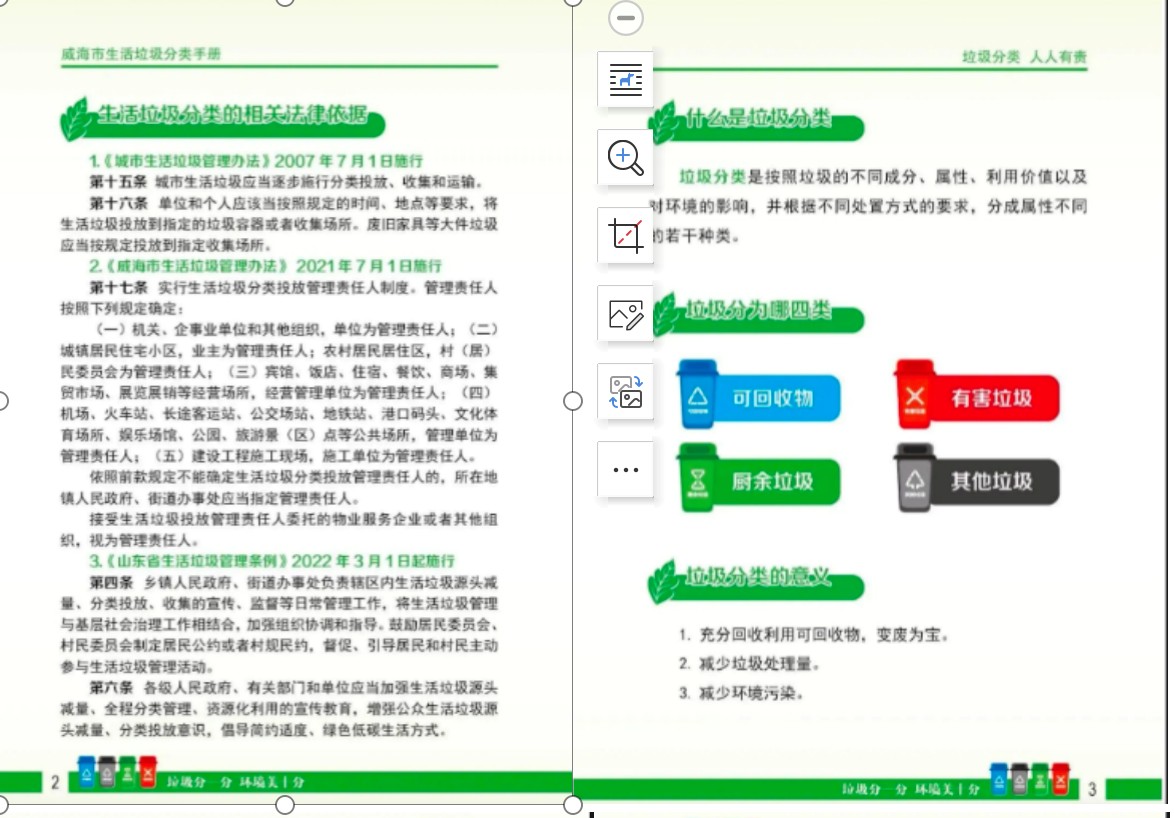1174x818 pixels.
Task: Click the 什么是垃圾分类 heading banner
Action: click(x=757, y=120)
